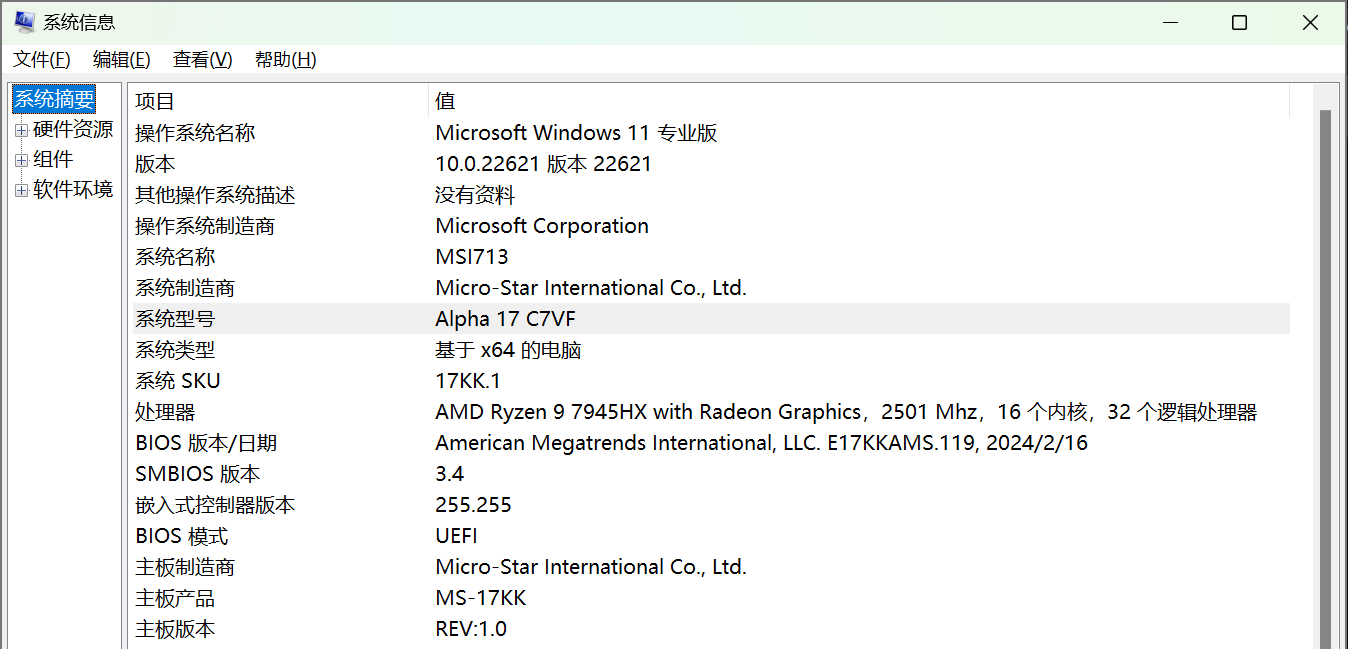Maximize the 系统信息 window
1348x649 pixels.
(x=1239, y=22)
